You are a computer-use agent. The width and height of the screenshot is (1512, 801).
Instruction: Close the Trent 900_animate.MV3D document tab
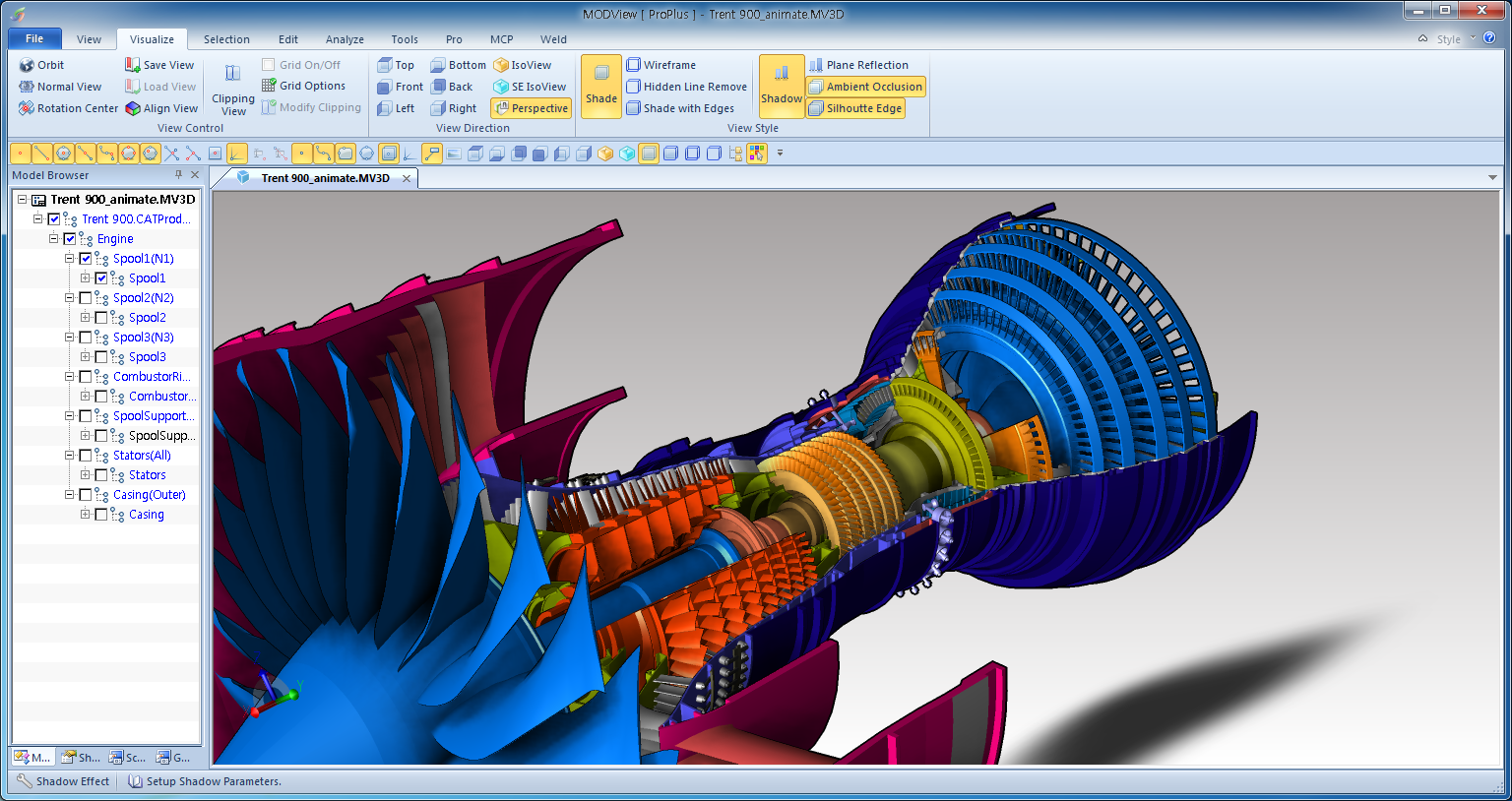tap(407, 178)
